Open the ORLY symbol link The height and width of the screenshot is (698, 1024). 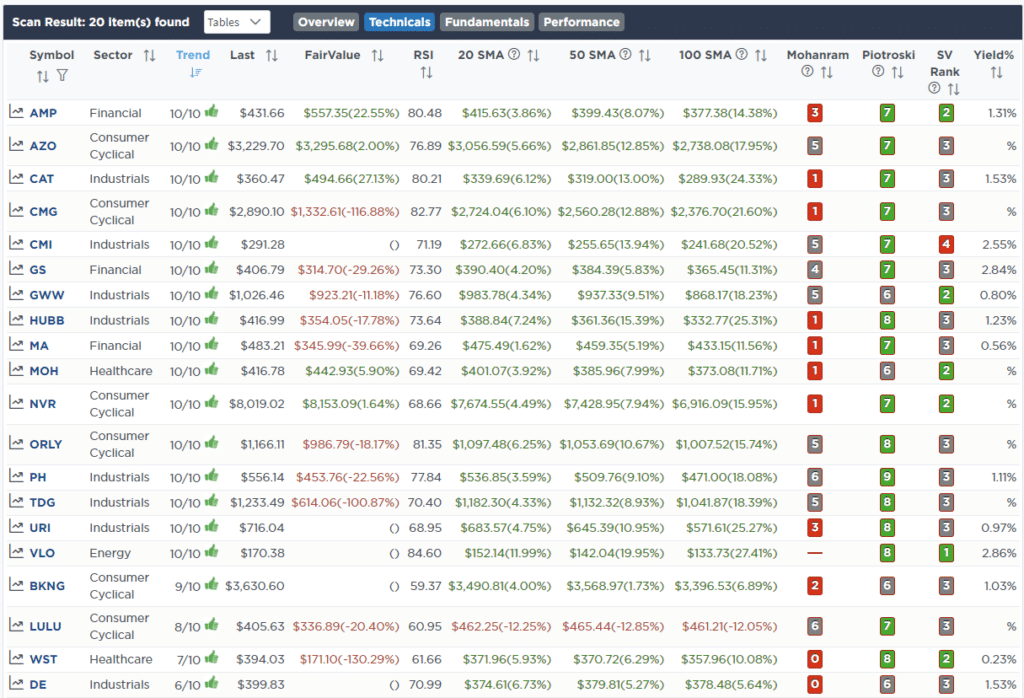46,445
